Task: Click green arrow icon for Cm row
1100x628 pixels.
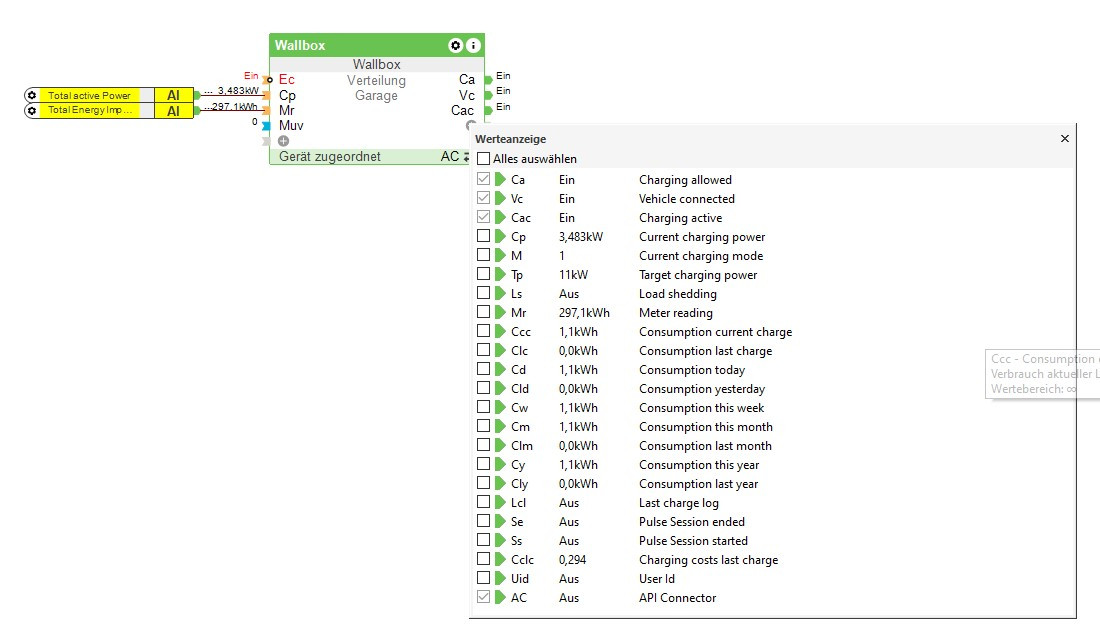Action: click(x=500, y=426)
